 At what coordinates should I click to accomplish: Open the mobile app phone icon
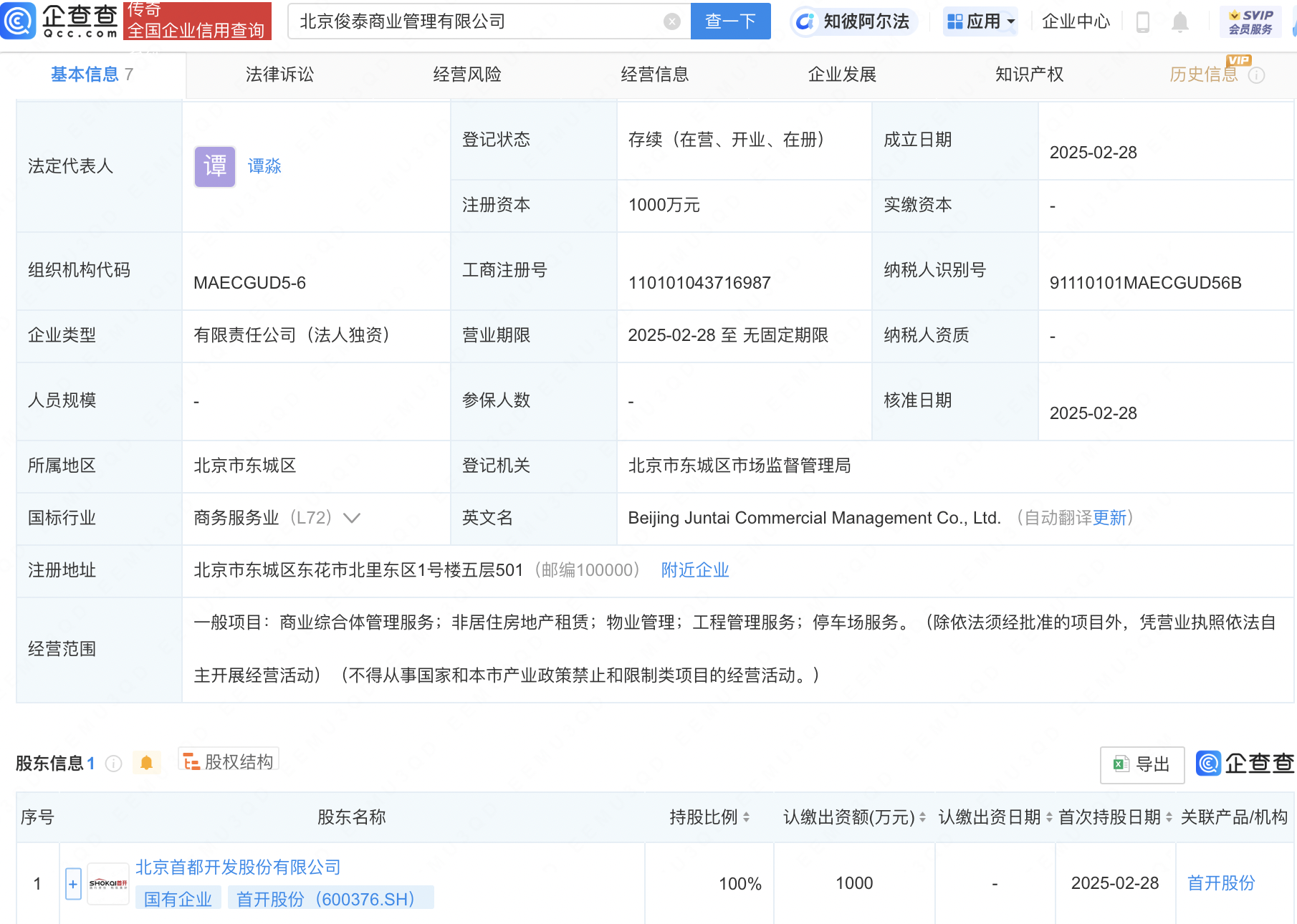1143,22
